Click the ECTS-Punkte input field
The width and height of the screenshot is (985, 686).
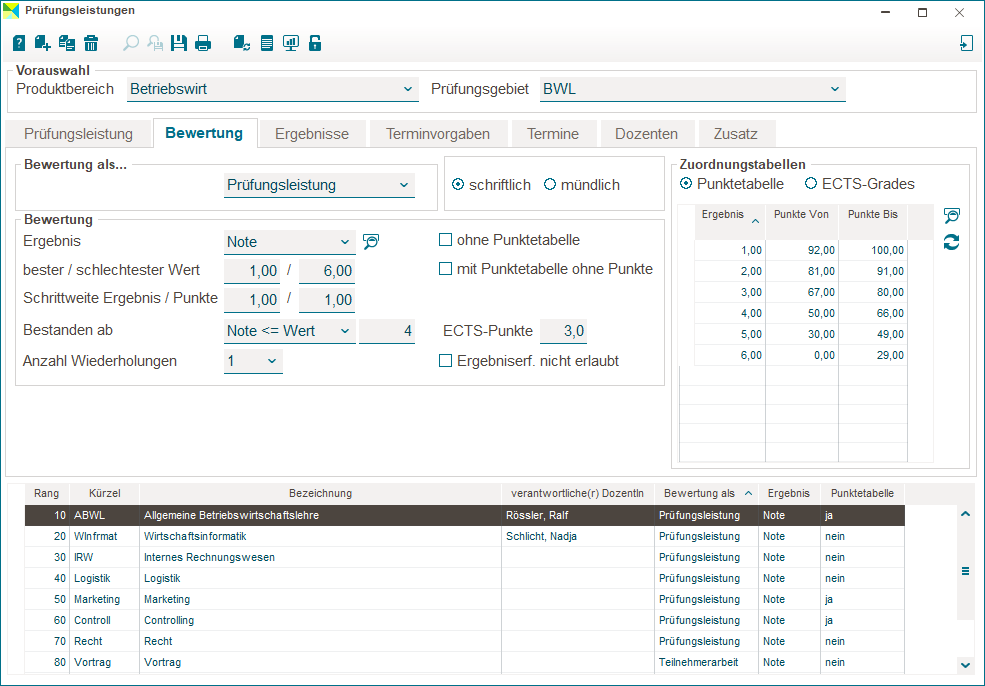tap(564, 331)
